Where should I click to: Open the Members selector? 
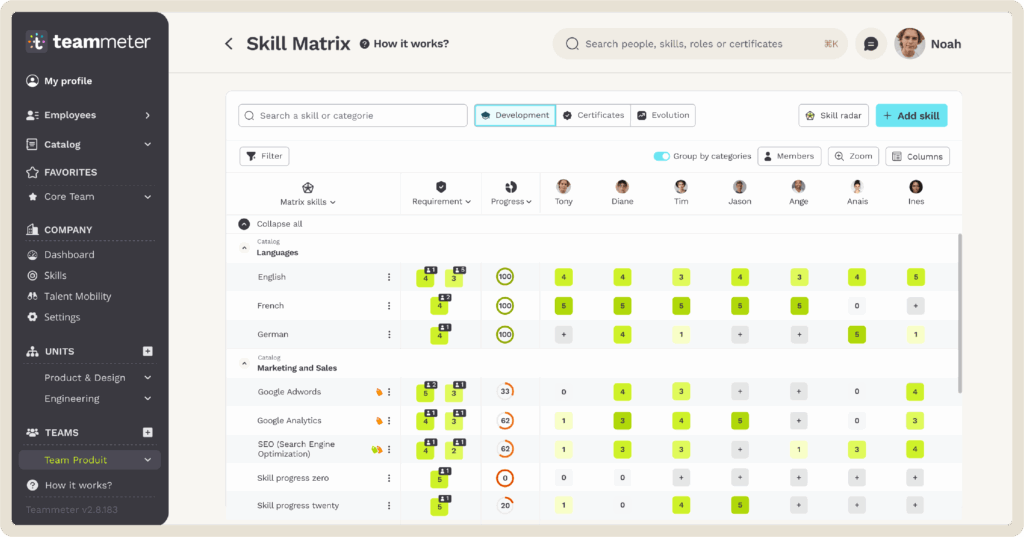pos(789,157)
